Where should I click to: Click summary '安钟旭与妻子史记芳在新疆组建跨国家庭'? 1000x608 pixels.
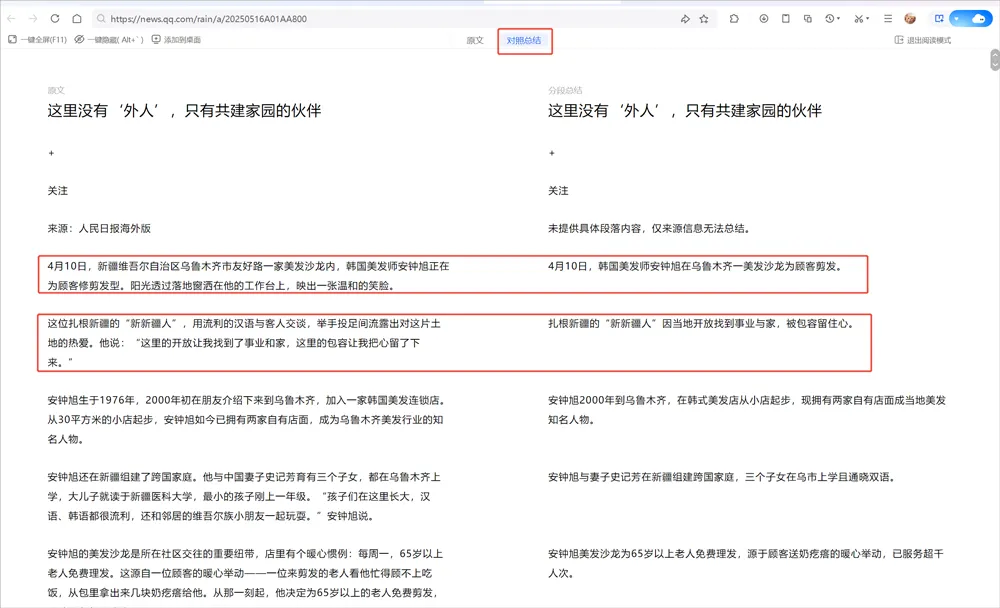click(x=723, y=477)
